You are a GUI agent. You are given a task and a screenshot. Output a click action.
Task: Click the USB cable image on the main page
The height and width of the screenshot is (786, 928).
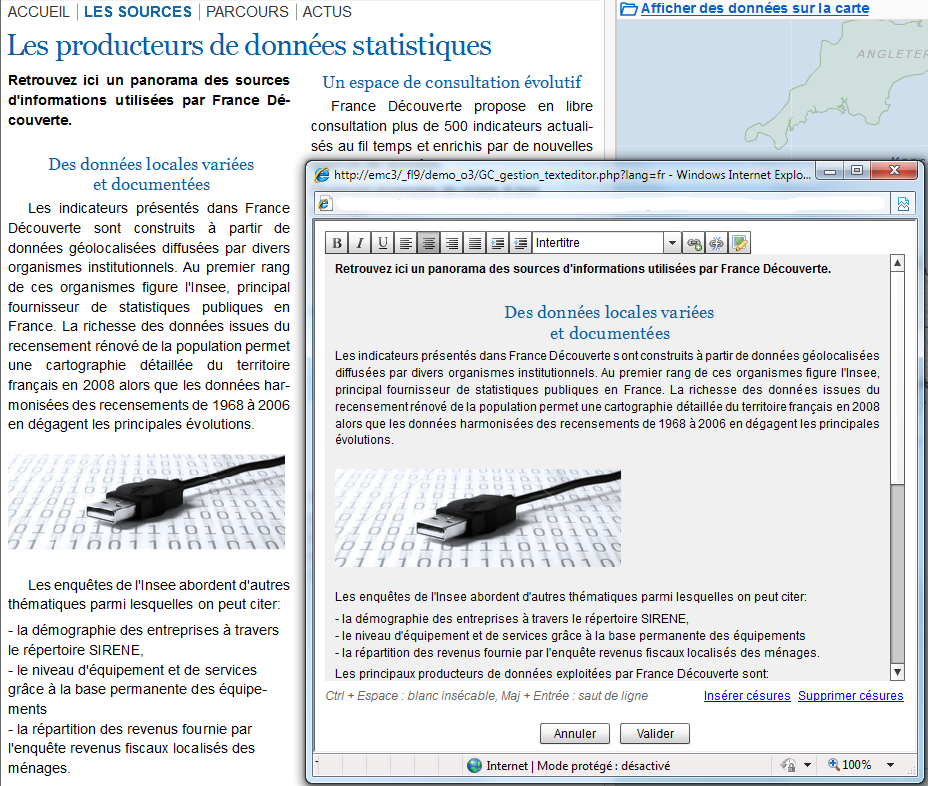146,502
